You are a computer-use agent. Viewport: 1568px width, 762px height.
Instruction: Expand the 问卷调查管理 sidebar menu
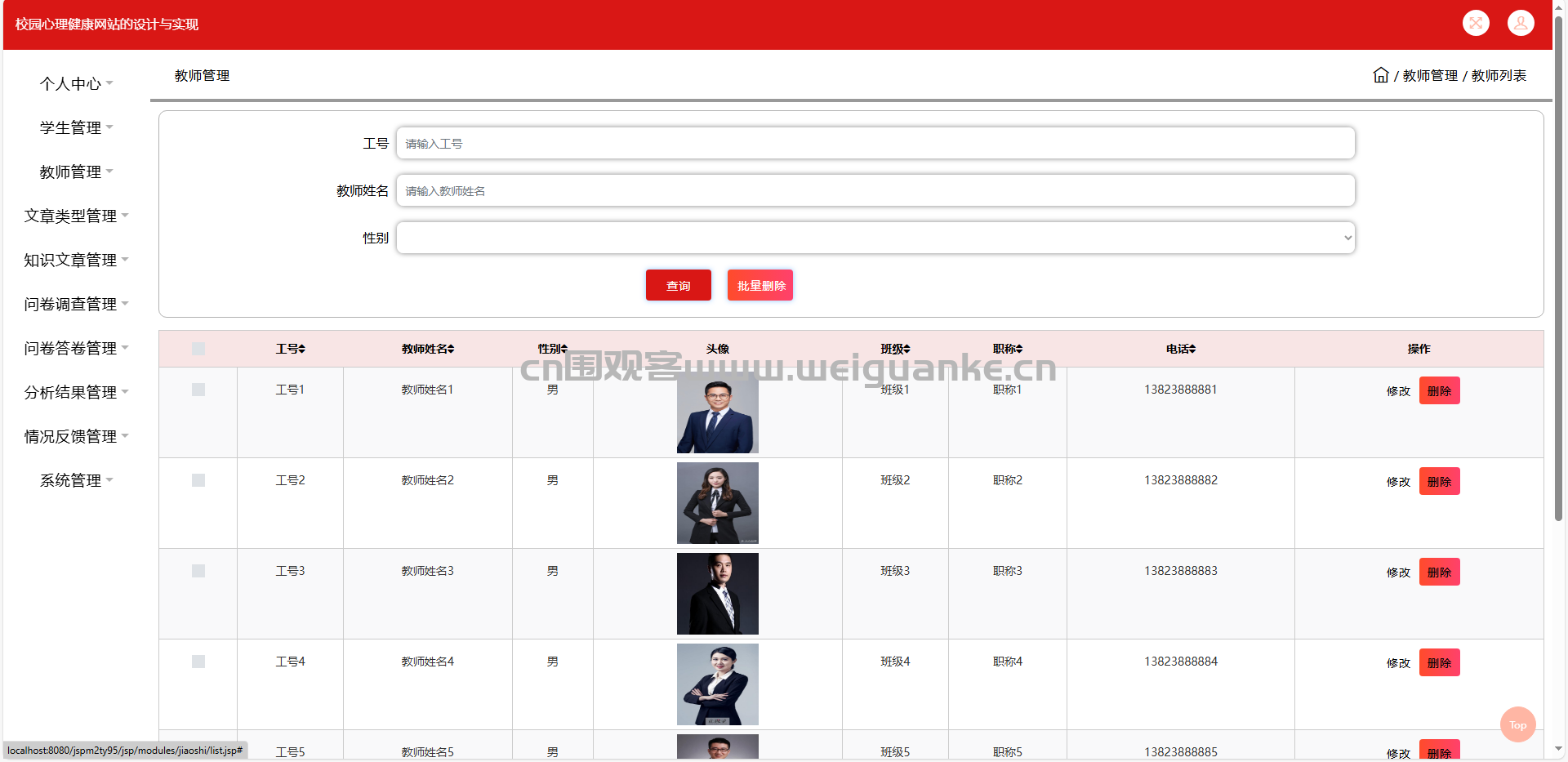77,304
